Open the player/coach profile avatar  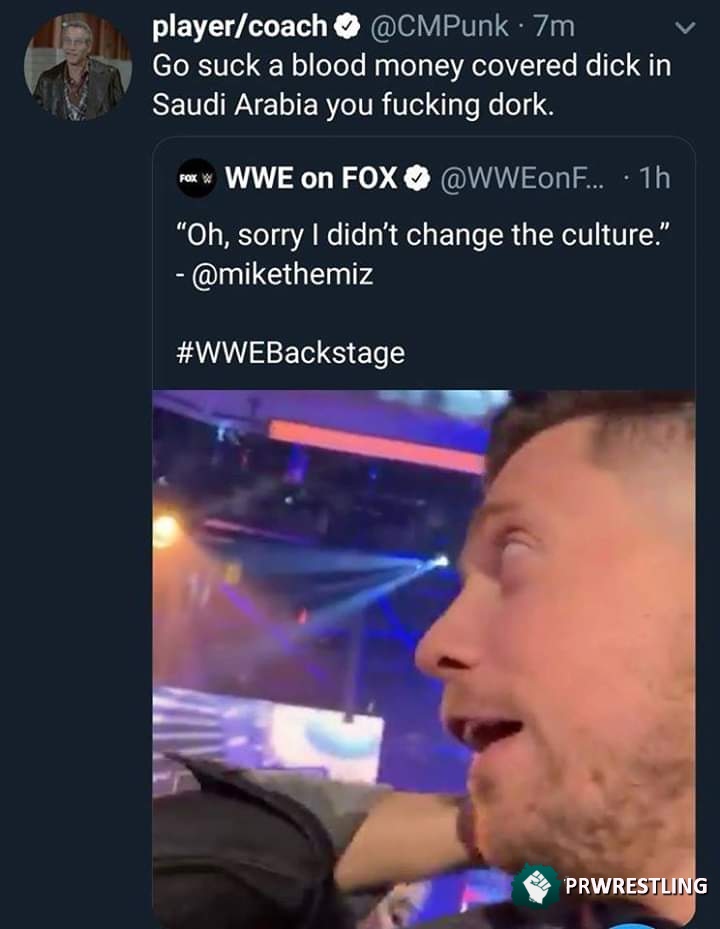(78, 66)
